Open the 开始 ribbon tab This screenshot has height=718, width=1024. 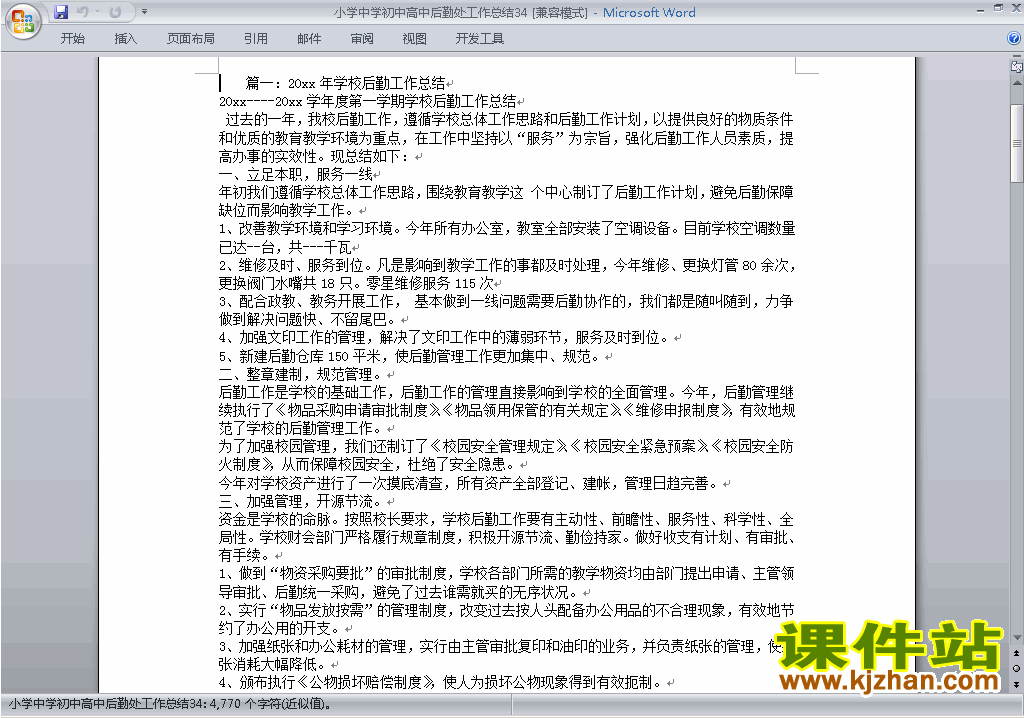tap(72, 39)
